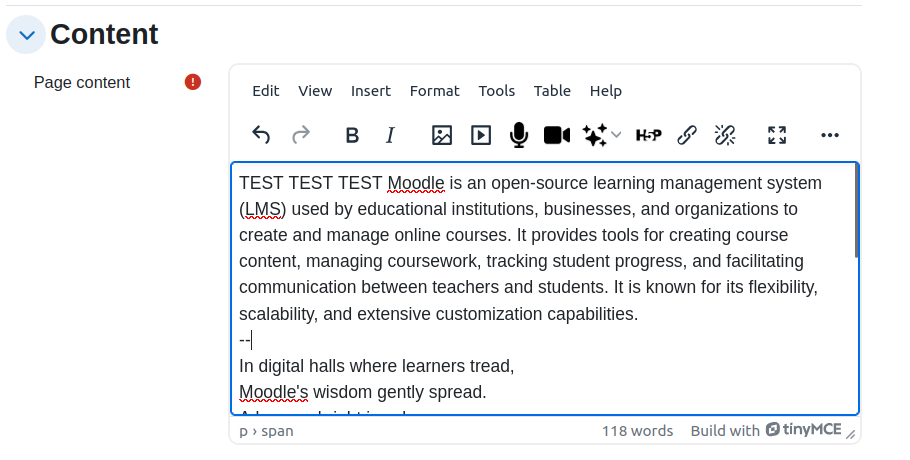This screenshot has width=910, height=460.
Task: Click the editor vertical scrollbar thumb
Action: coord(857,212)
